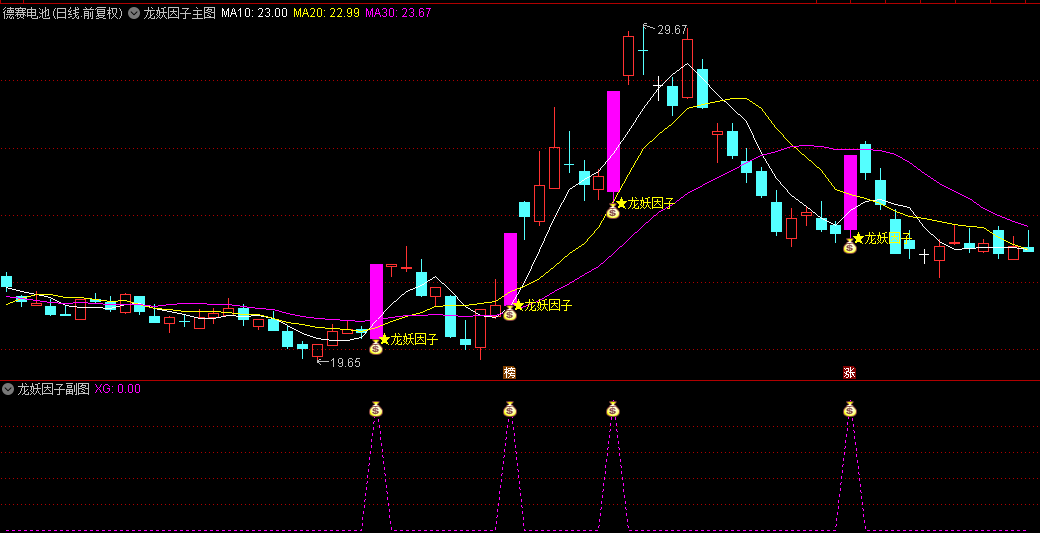This screenshot has width=1040, height=533.
Task: Click the 涨 event marker
Action: (x=850, y=373)
